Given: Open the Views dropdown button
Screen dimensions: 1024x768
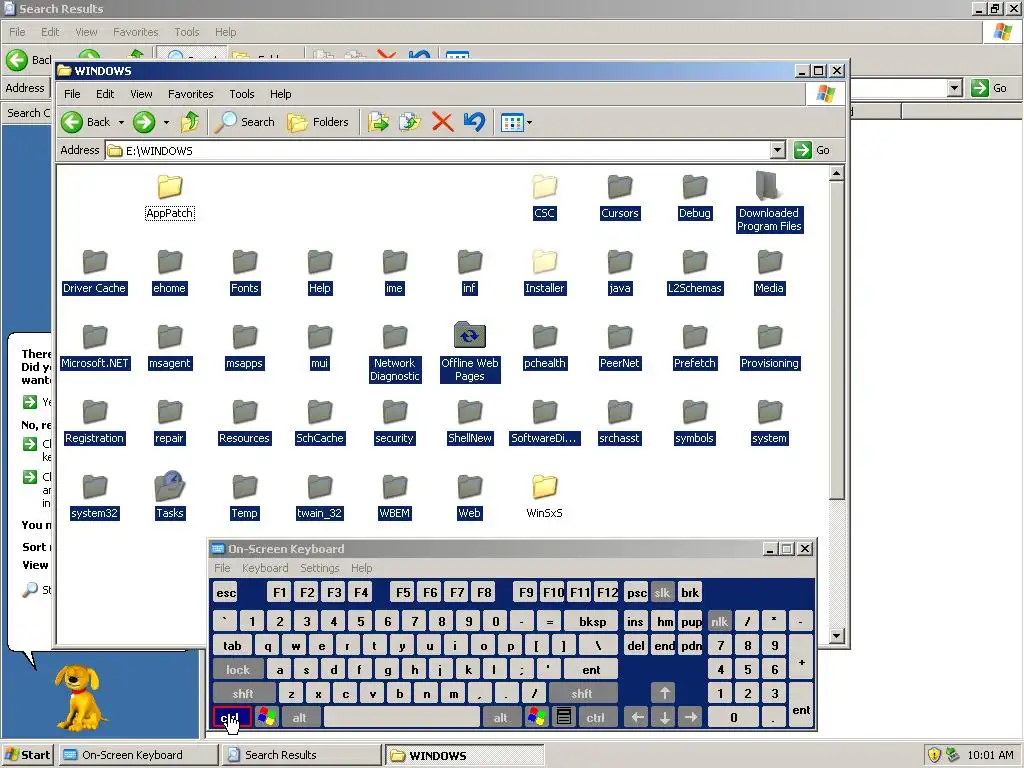Looking at the screenshot, I should click(x=516, y=122).
